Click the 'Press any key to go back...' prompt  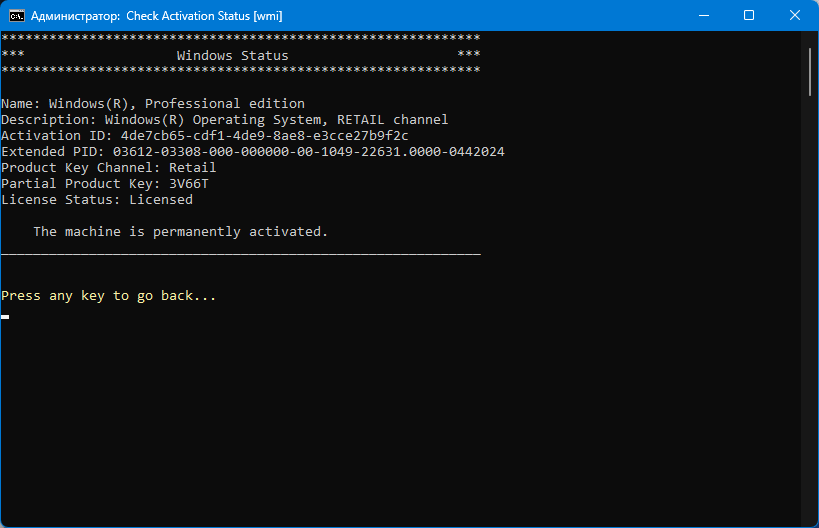coord(109,296)
